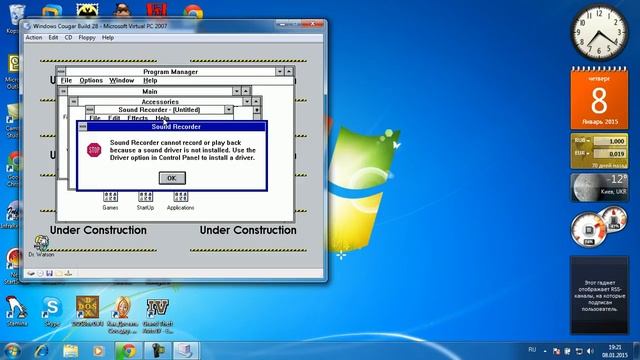Image resolution: width=640 pixels, height=360 pixels.
Task: Open the blonde girl game desktop shortcut
Action: (122, 315)
